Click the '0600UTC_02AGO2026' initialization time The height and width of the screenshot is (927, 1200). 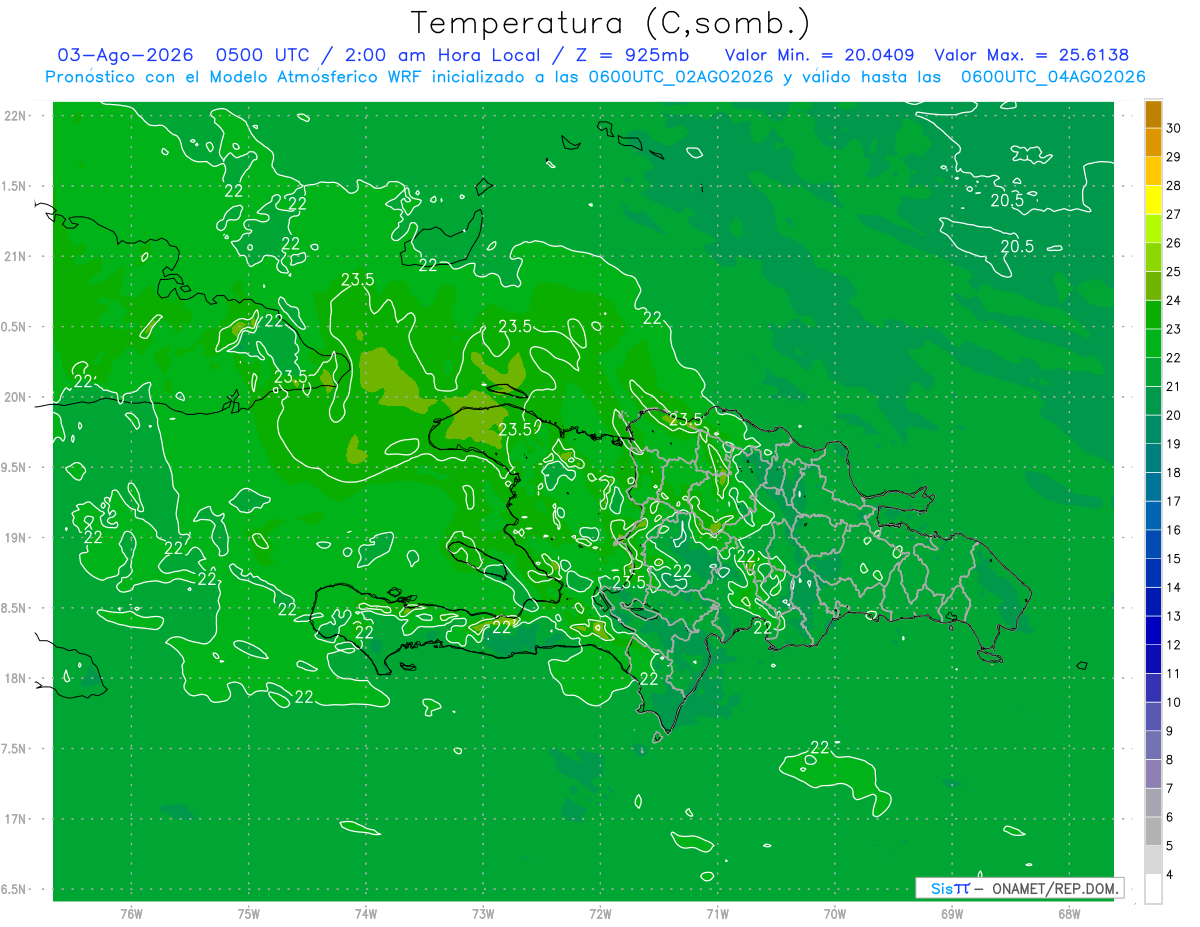click(681, 77)
